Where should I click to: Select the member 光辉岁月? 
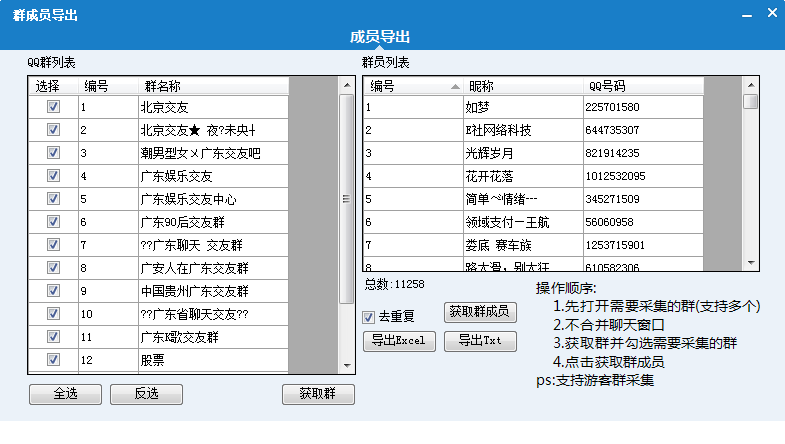pyautogui.click(x=489, y=153)
